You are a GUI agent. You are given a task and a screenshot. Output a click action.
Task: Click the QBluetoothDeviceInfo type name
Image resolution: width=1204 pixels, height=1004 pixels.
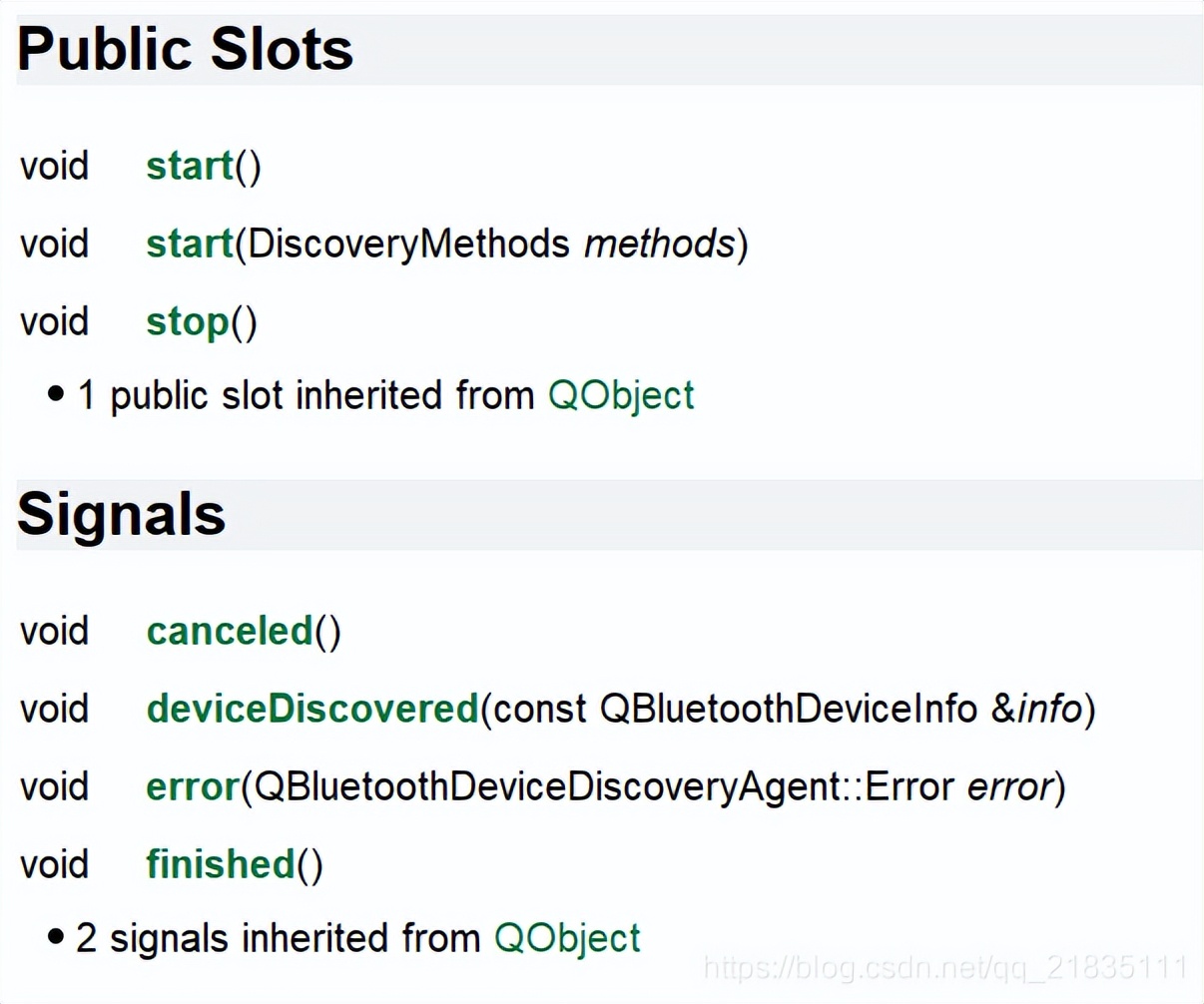tap(788, 710)
